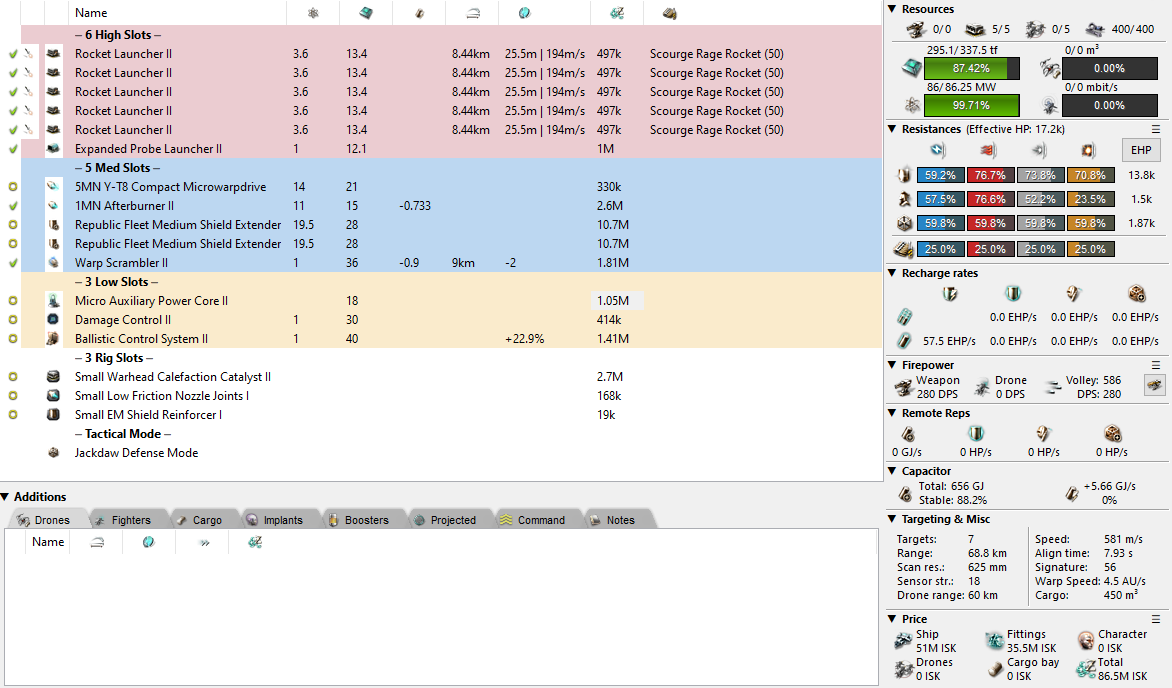Click the Damage Control II module icon
The width and height of the screenshot is (1172, 688).
coord(53,320)
